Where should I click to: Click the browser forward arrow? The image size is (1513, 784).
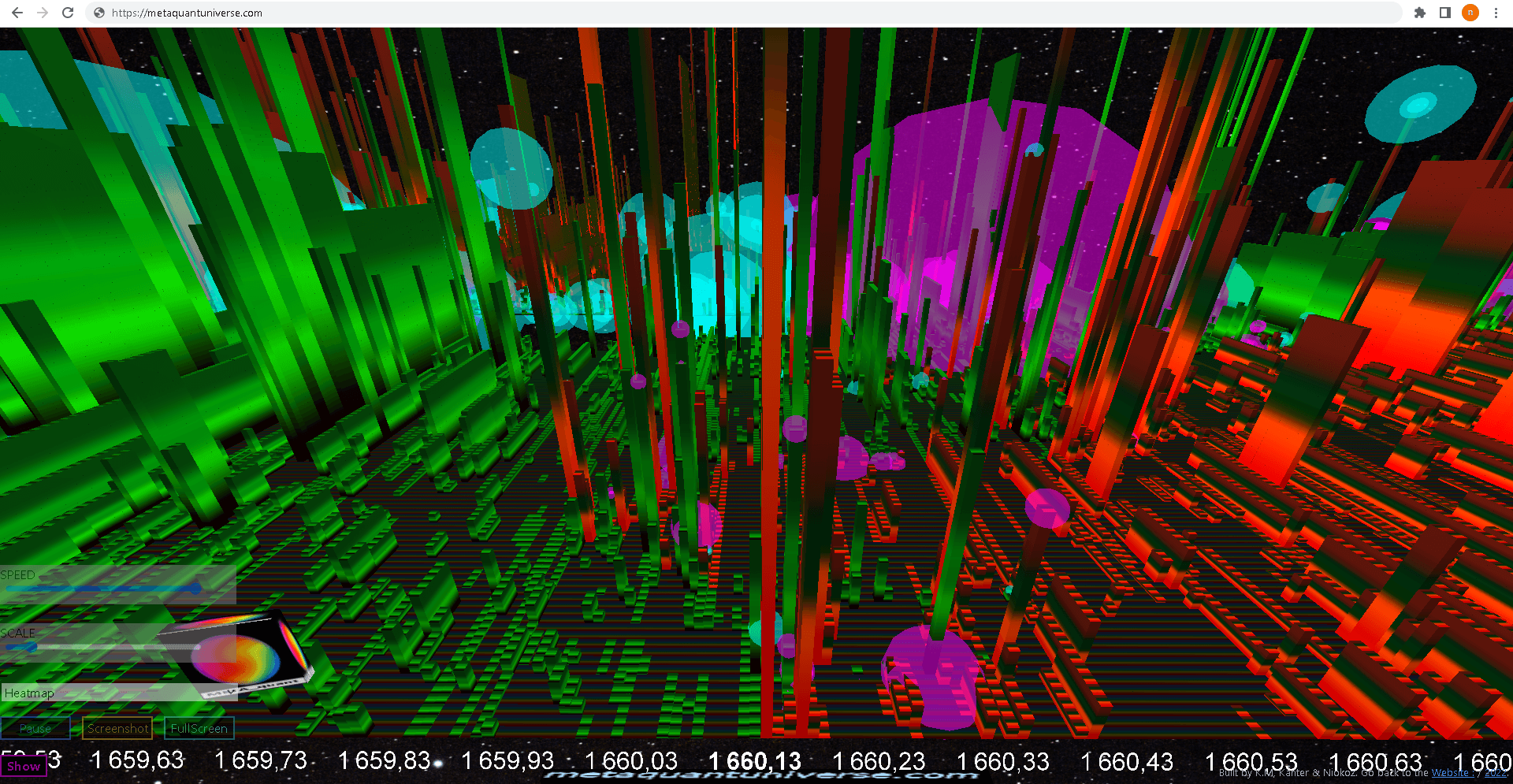[x=43, y=13]
